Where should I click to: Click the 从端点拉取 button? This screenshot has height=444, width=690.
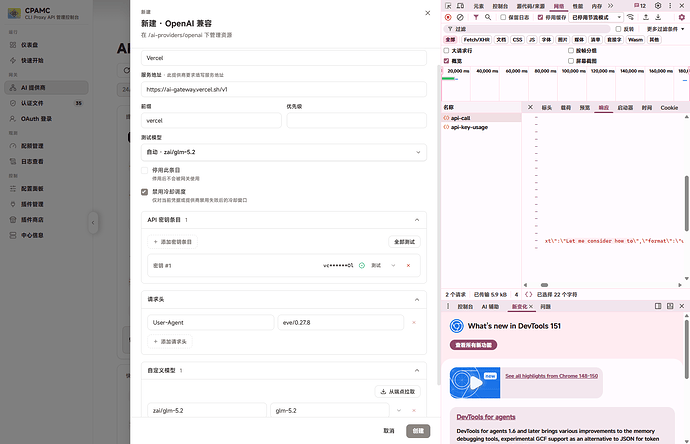point(397,392)
